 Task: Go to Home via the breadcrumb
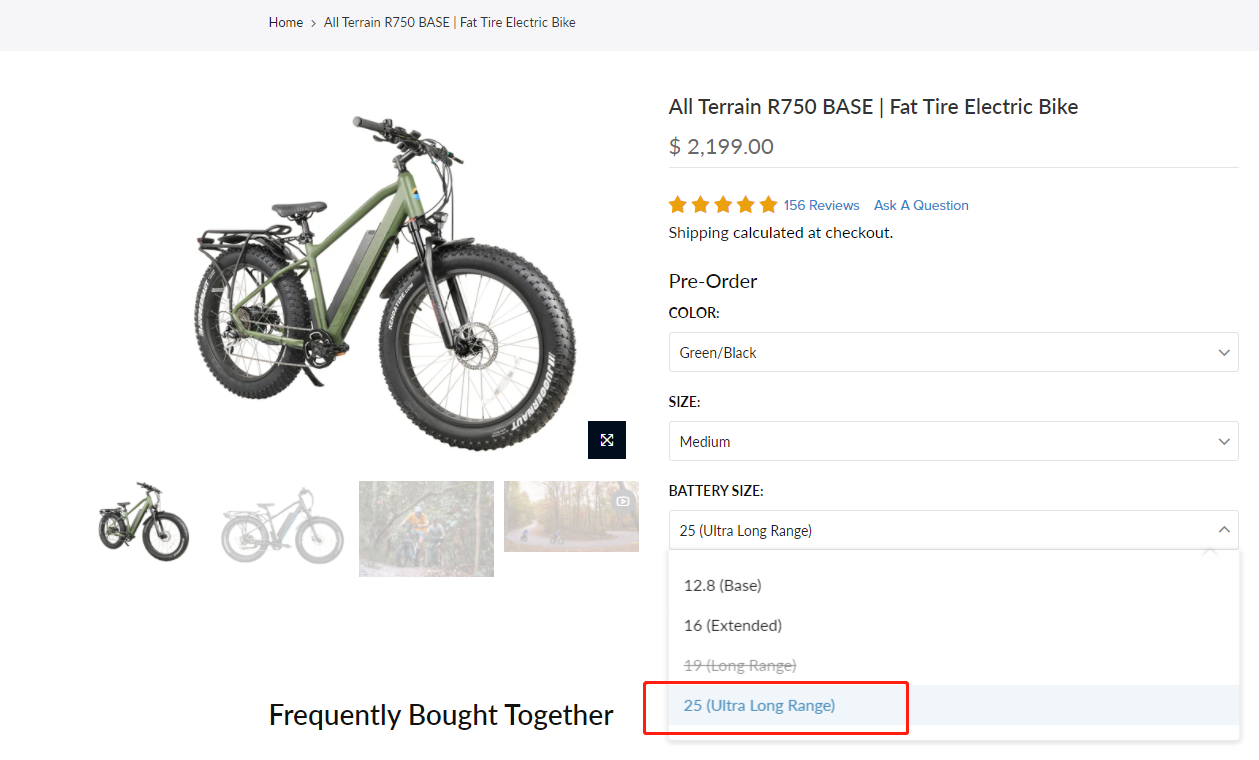click(286, 22)
